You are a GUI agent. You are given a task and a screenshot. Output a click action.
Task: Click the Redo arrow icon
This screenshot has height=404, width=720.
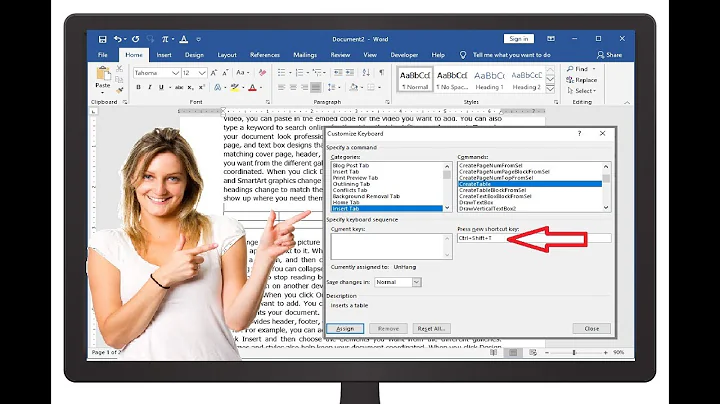tap(135, 39)
